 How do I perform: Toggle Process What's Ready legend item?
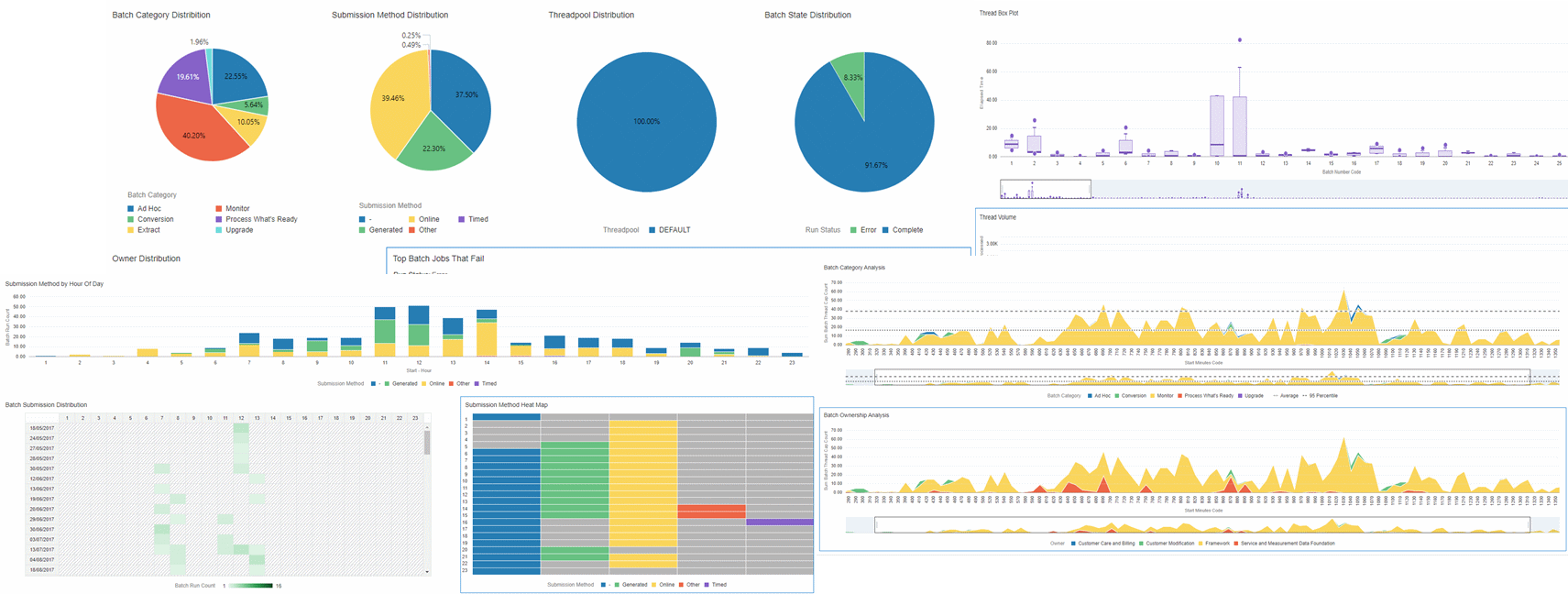click(x=256, y=219)
